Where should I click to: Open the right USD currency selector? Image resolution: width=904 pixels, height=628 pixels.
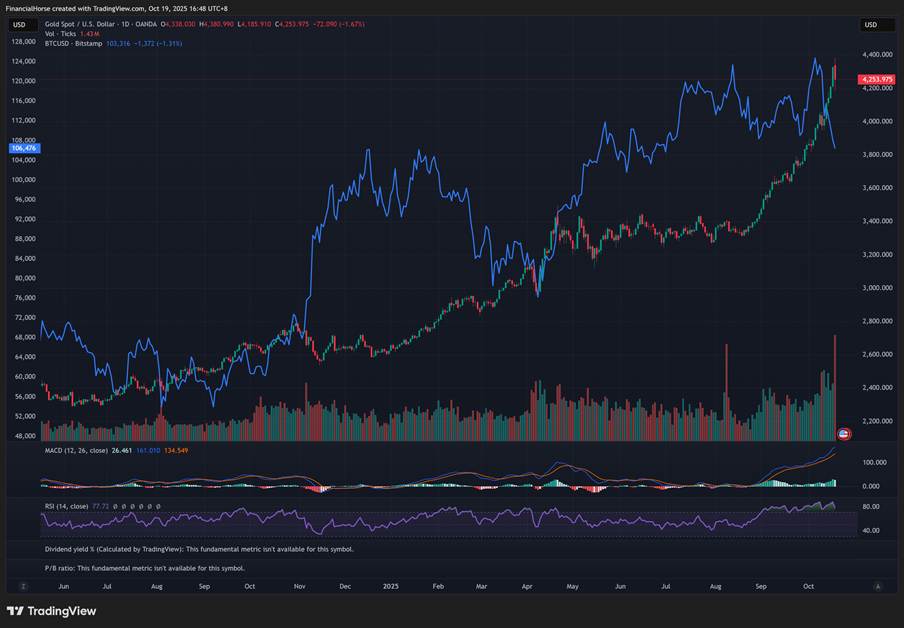(871, 25)
